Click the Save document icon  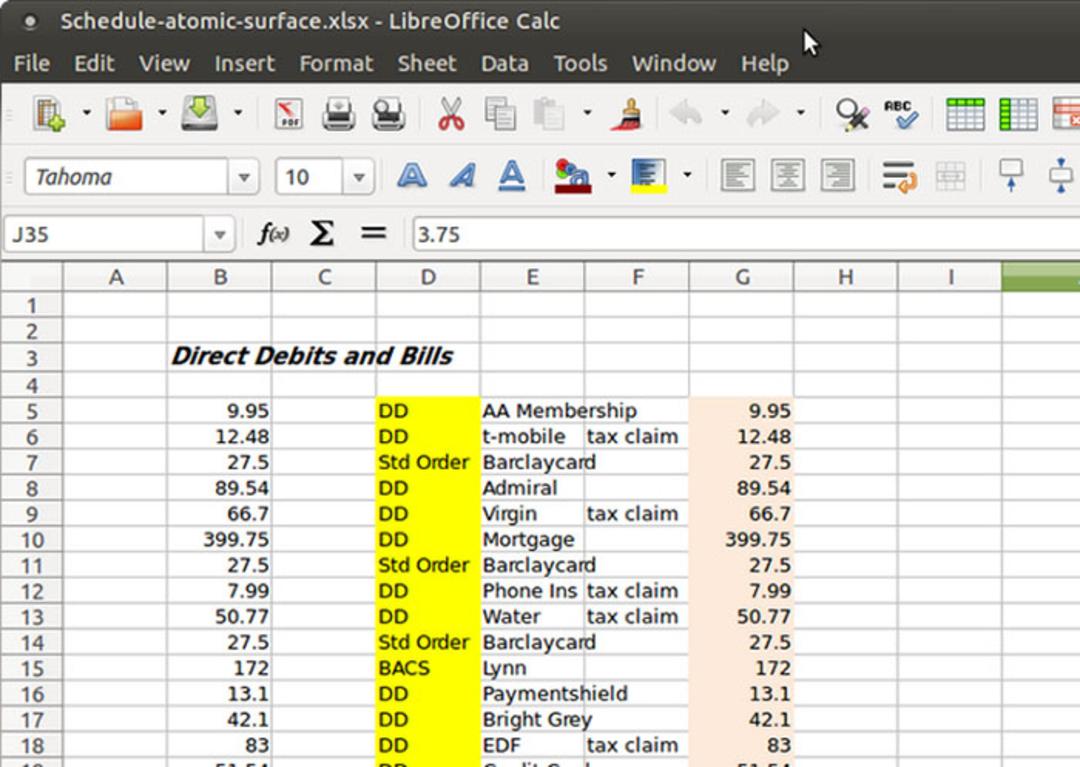coord(199,114)
